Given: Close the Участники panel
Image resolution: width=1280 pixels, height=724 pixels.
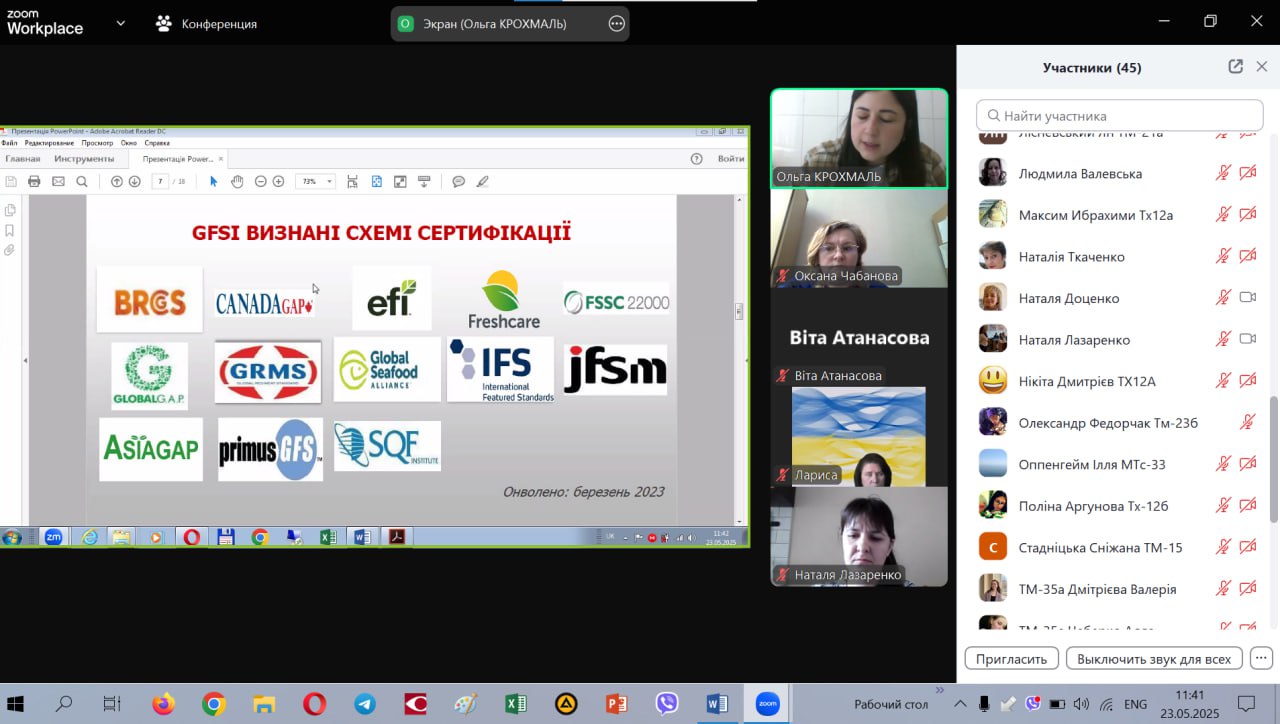Looking at the screenshot, I should coord(1262,67).
